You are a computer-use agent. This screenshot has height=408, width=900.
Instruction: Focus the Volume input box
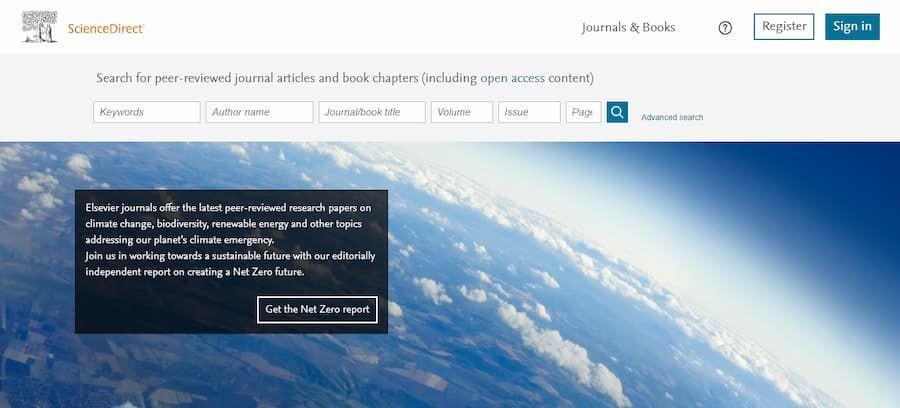(x=462, y=112)
